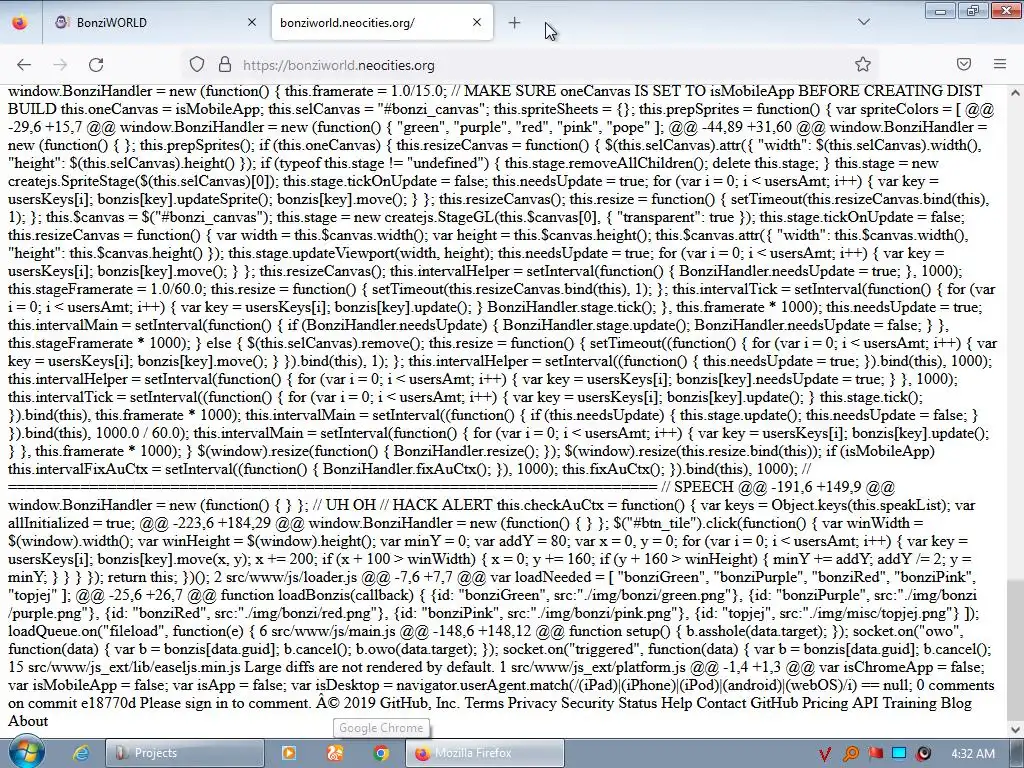
Task: Open Windows Media Player from taskbar
Action: (289, 753)
